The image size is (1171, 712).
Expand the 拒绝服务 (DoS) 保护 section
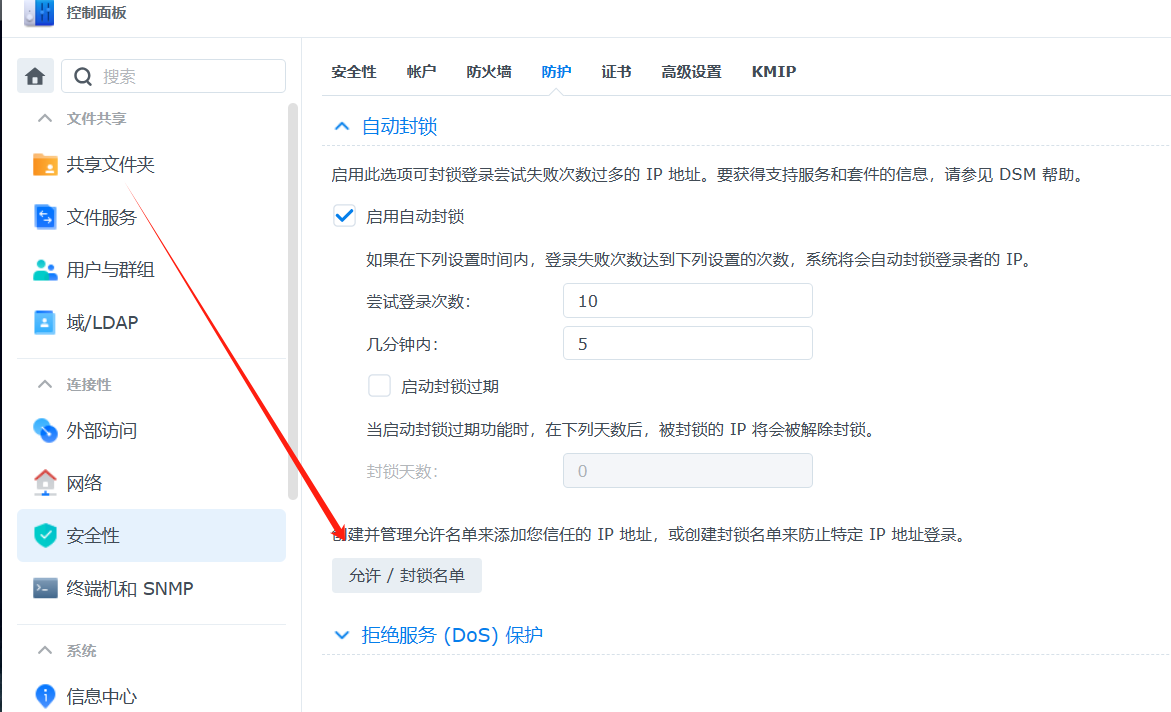point(342,635)
